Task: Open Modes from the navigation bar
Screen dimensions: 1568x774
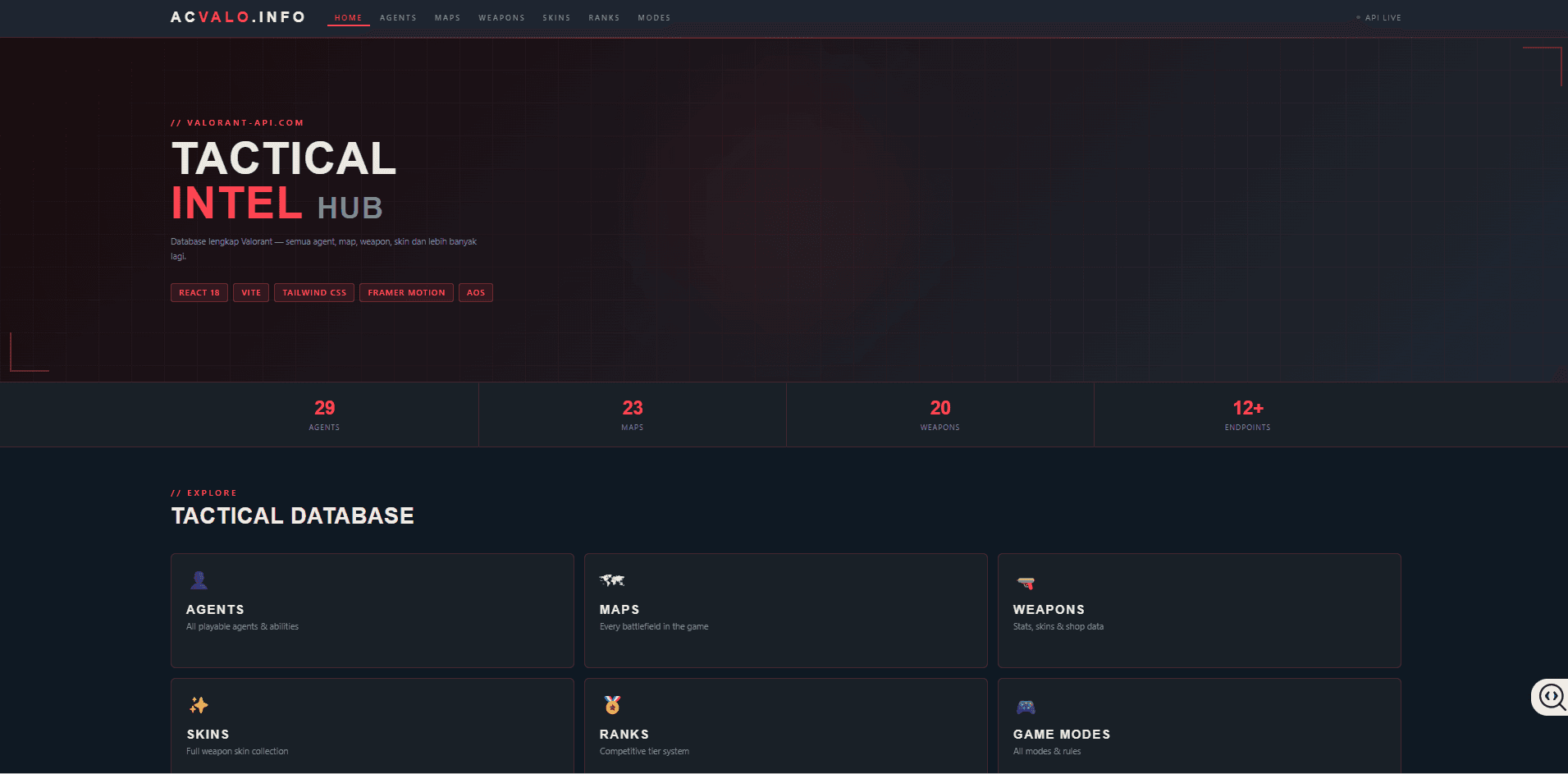Action: tap(654, 18)
